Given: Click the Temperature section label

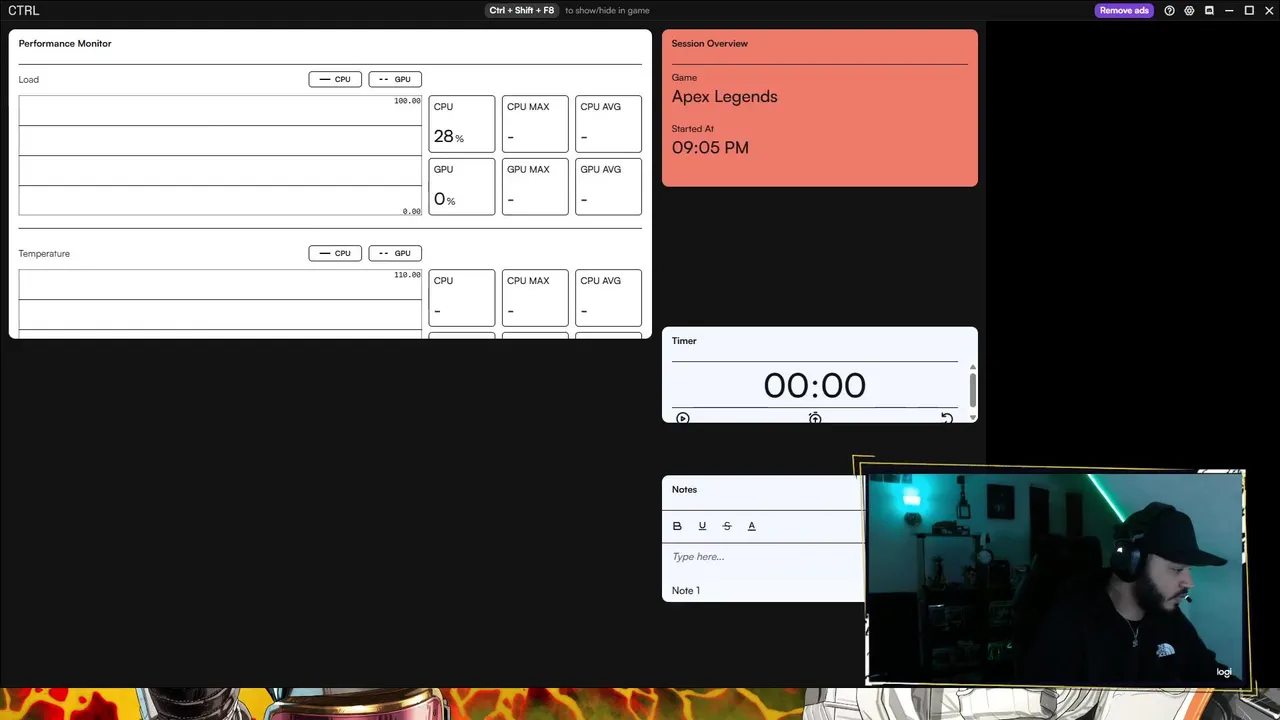Looking at the screenshot, I should click(44, 254).
